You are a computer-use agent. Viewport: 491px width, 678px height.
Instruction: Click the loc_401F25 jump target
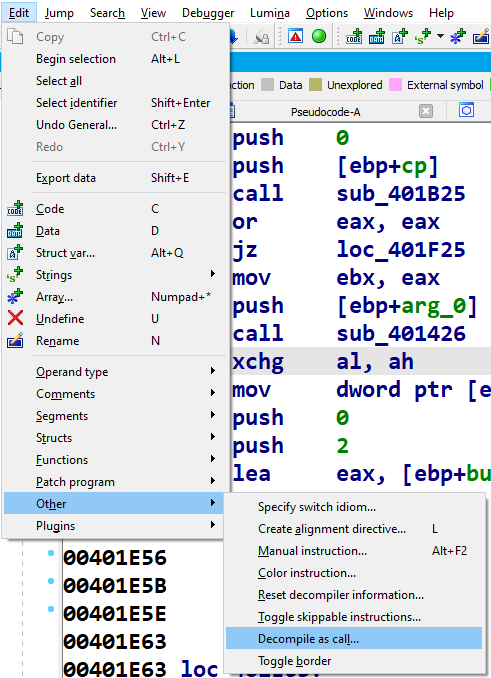pyautogui.click(x=401, y=249)
